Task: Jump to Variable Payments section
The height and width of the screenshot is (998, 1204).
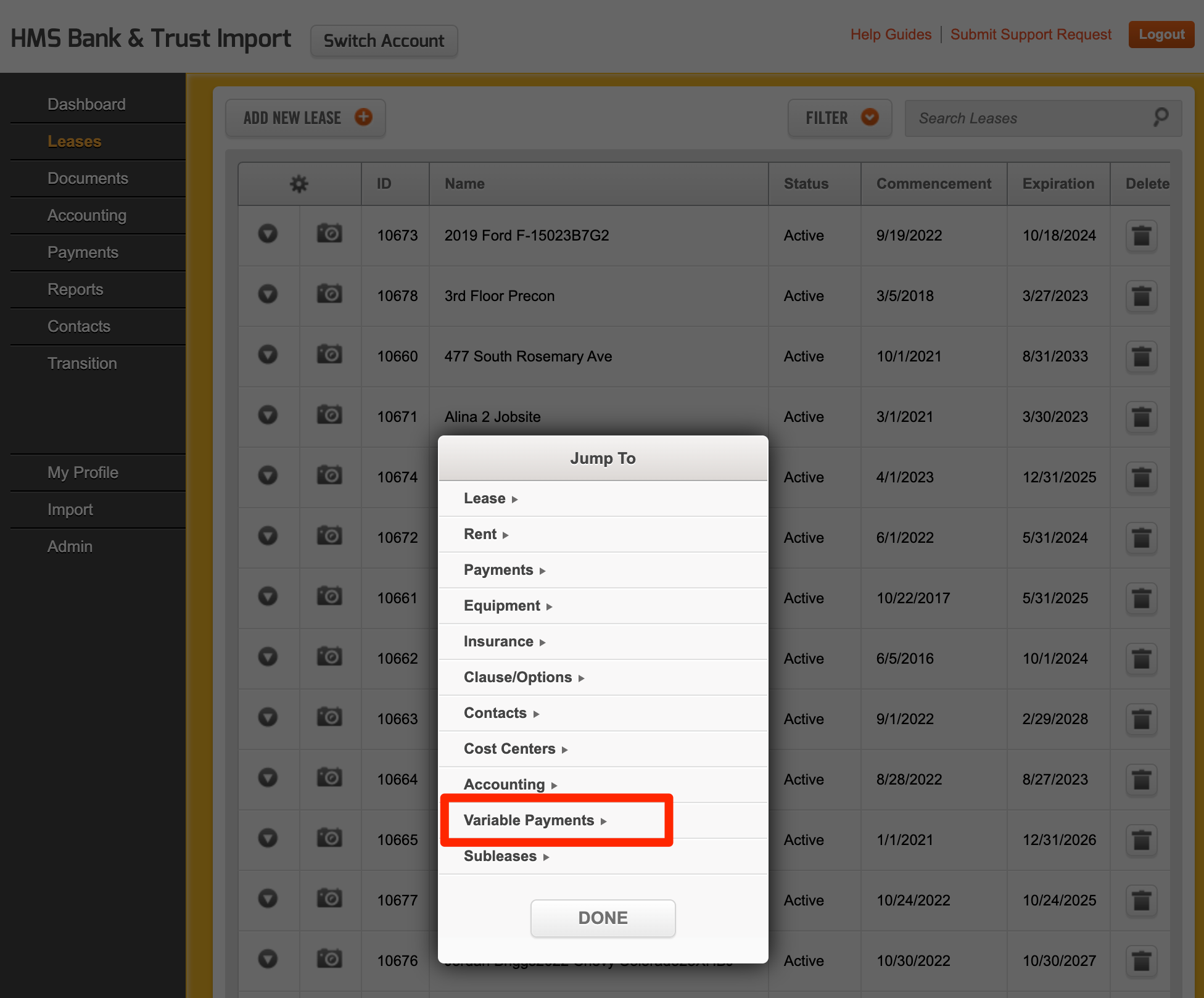Action: coord(603,820)
